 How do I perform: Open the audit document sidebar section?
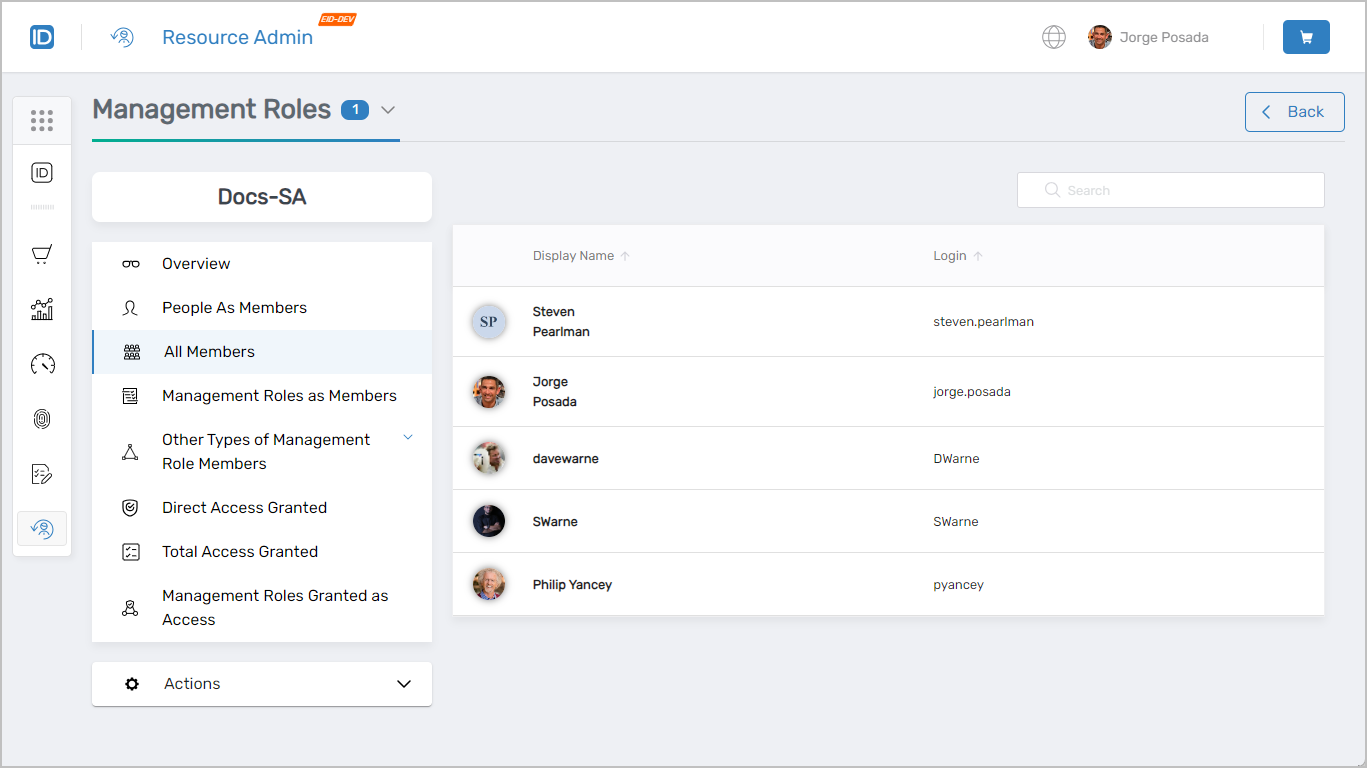tap(41, 473)
